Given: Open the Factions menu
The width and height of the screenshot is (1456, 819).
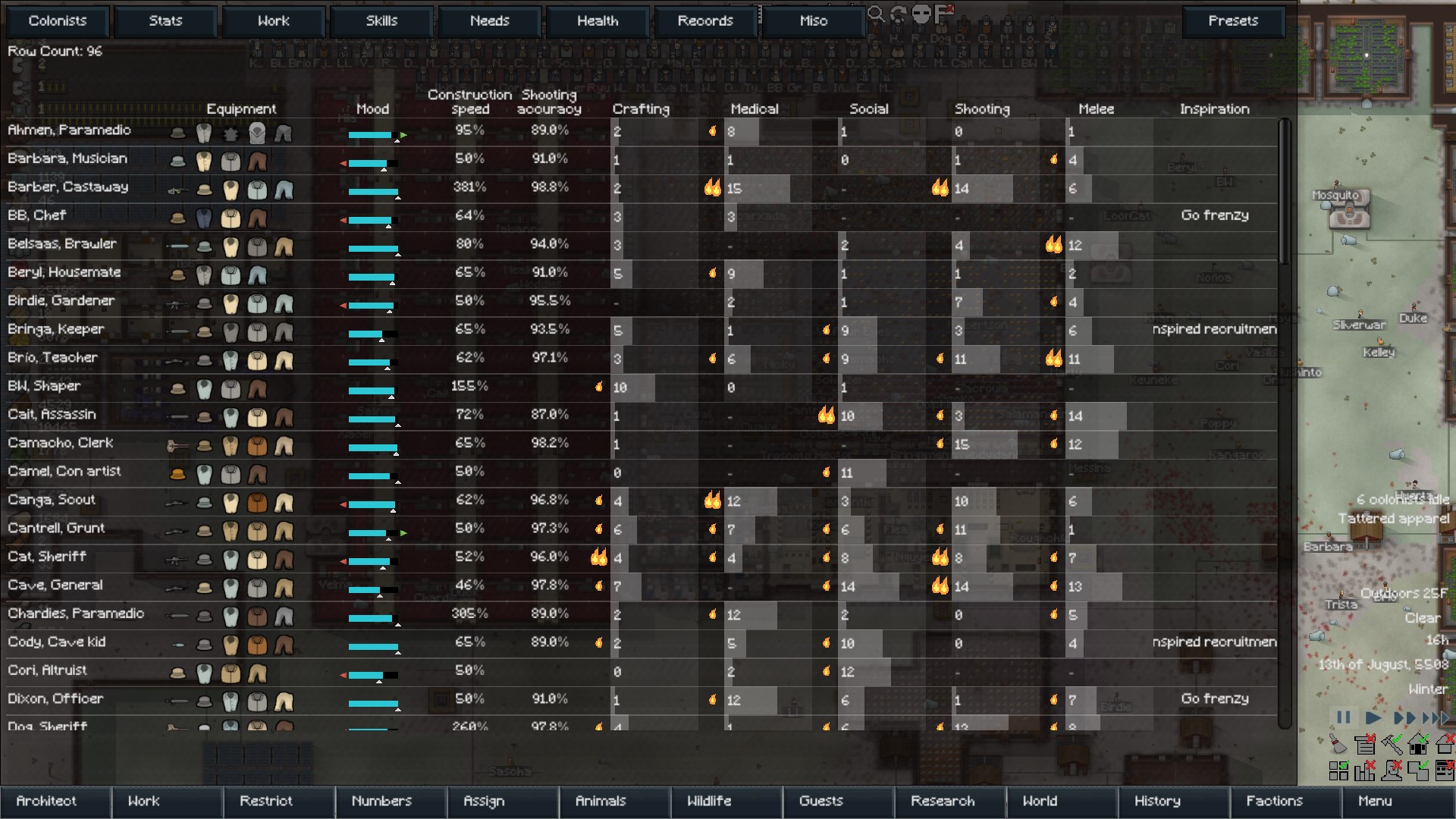Looking at the screenshot, I should pos(1285,802).
